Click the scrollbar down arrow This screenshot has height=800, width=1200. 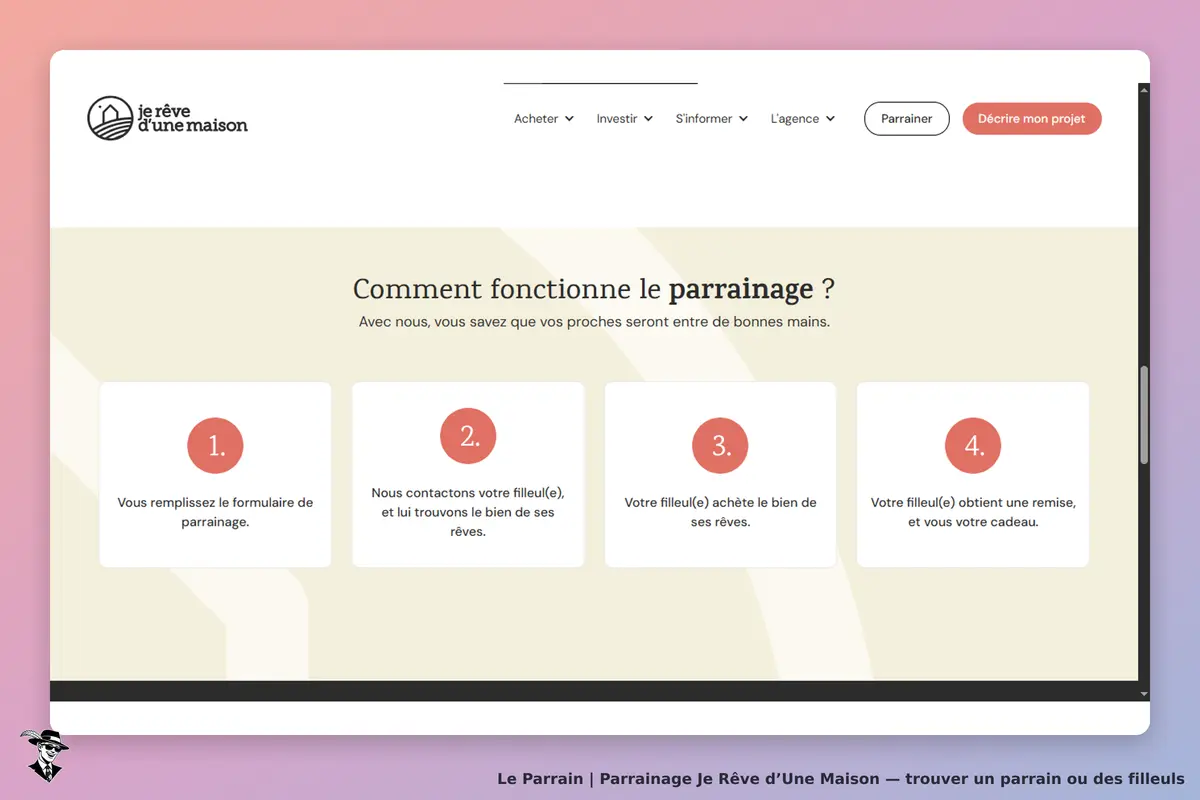1144,693
